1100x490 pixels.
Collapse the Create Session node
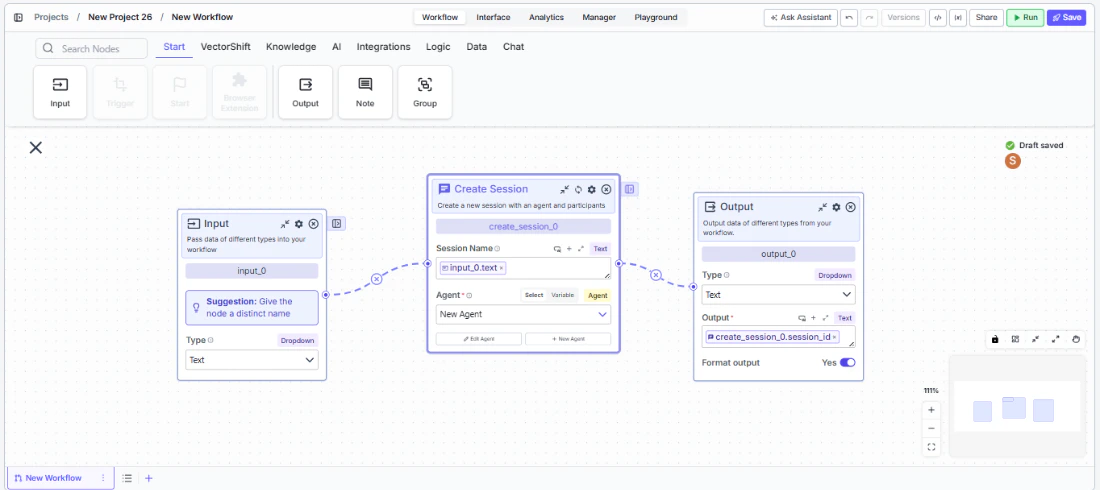(x=564, y=190)
